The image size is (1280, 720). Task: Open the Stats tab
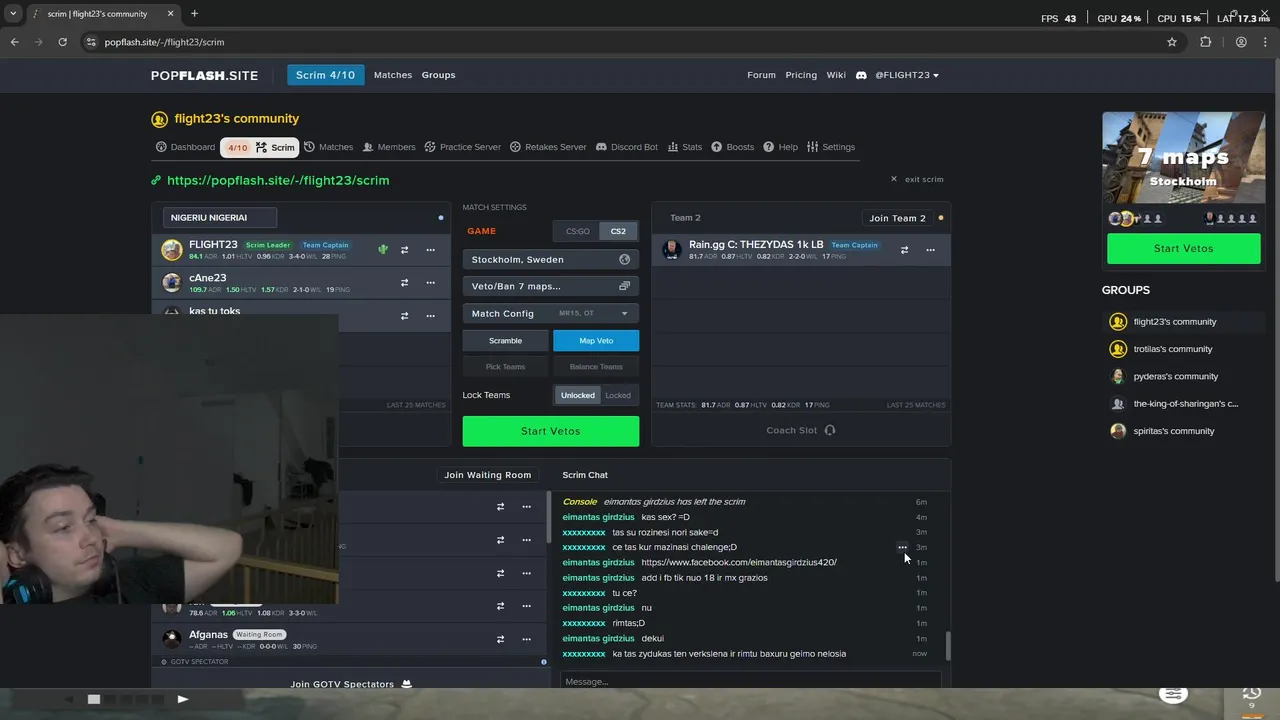point(685,147)
